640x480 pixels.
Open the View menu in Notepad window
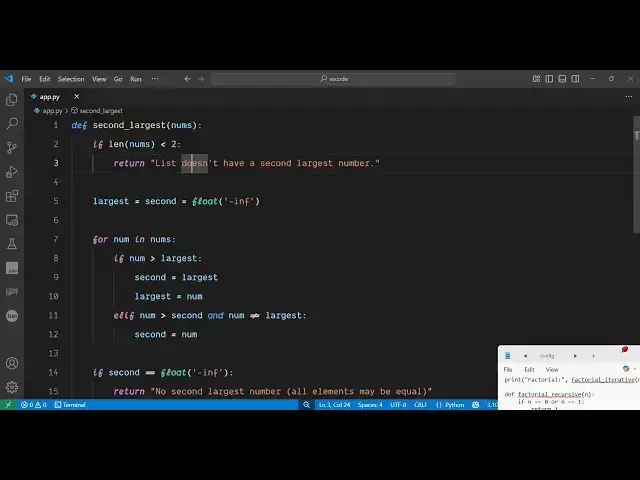(x=552, y=369)
